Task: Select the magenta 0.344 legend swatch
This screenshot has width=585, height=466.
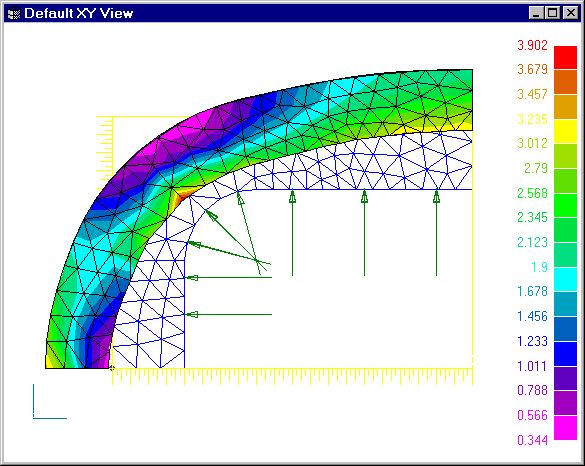Action: [x=565, y=428]
